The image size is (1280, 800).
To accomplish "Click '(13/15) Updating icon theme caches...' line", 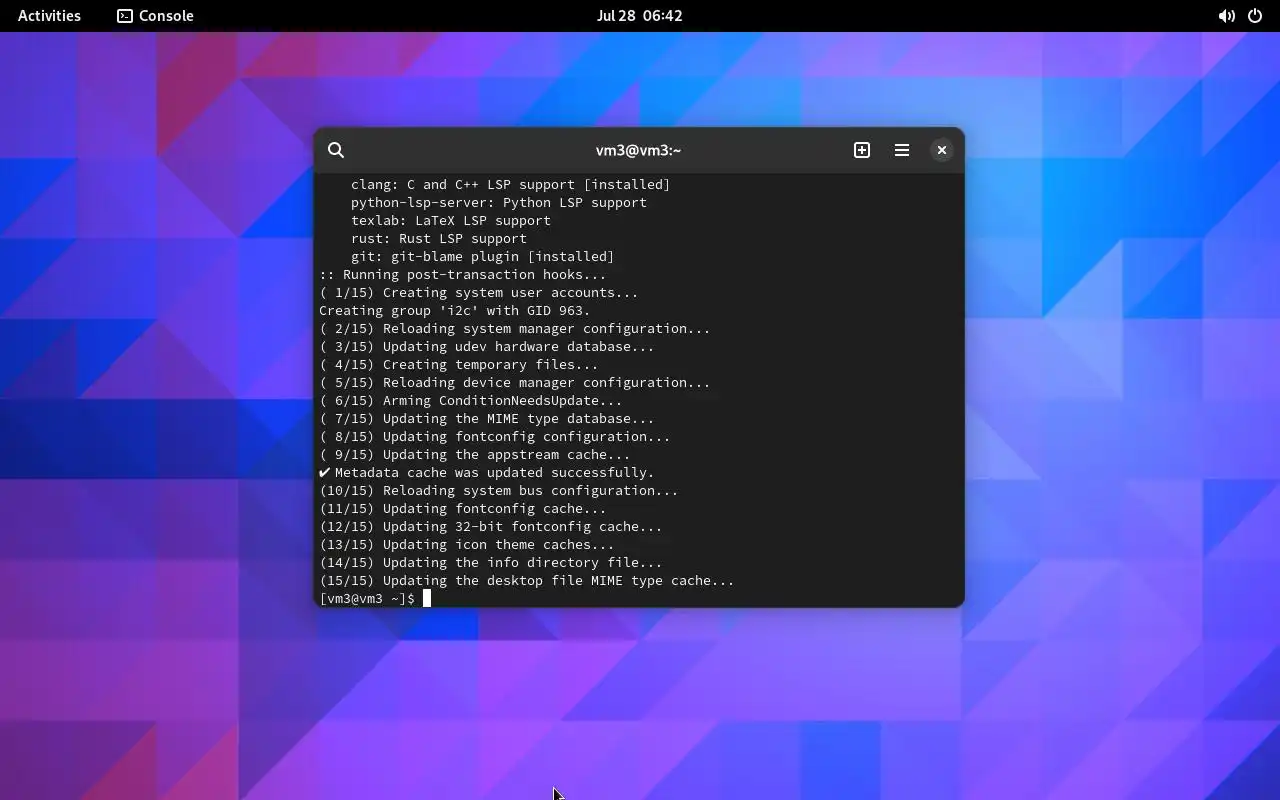I will [x=467, y=544].
